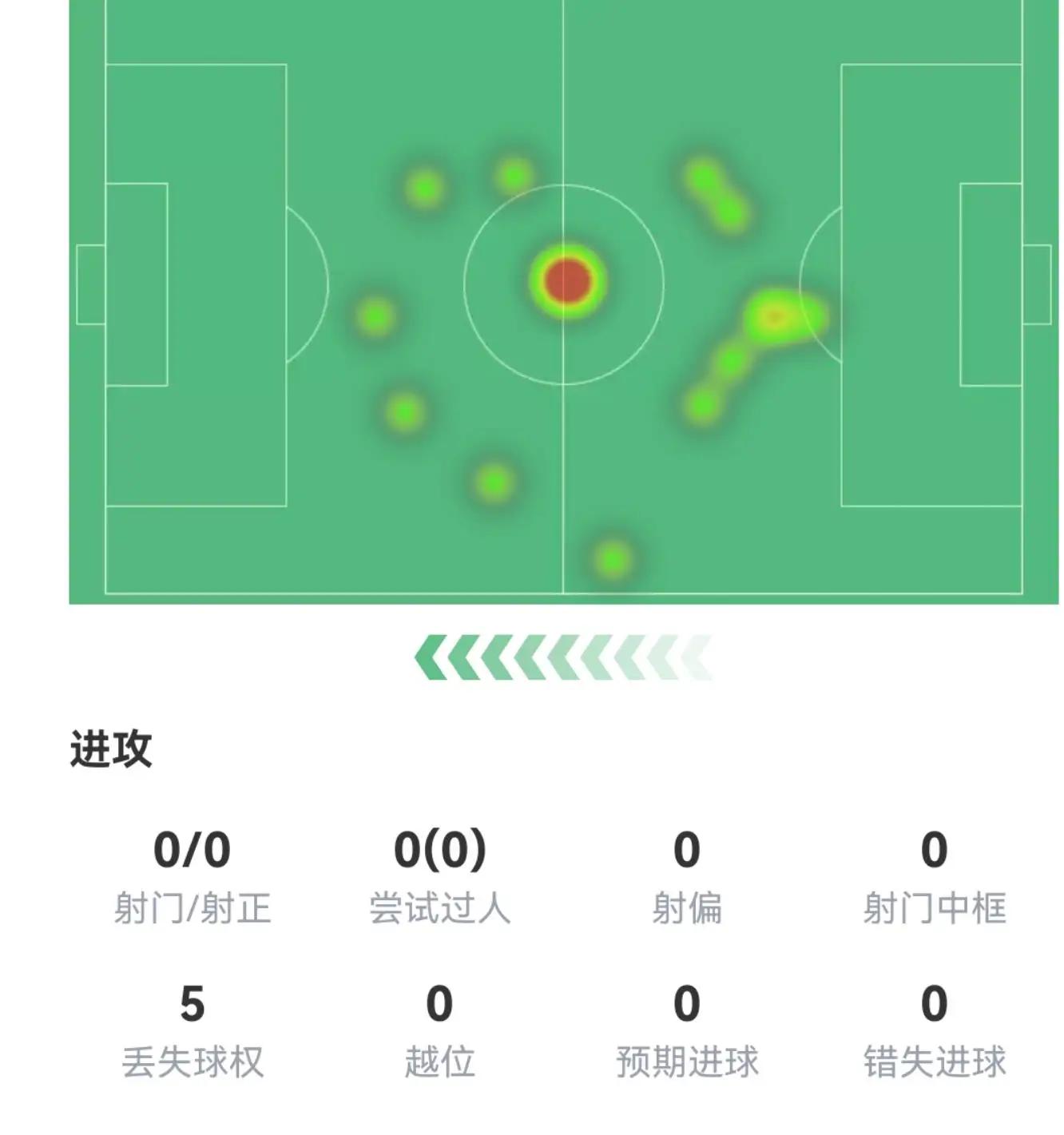The width and height of the screenshot is (1064, 1135).
Task: Click the leftmost green heat spot
Action: tap(375, 316)
